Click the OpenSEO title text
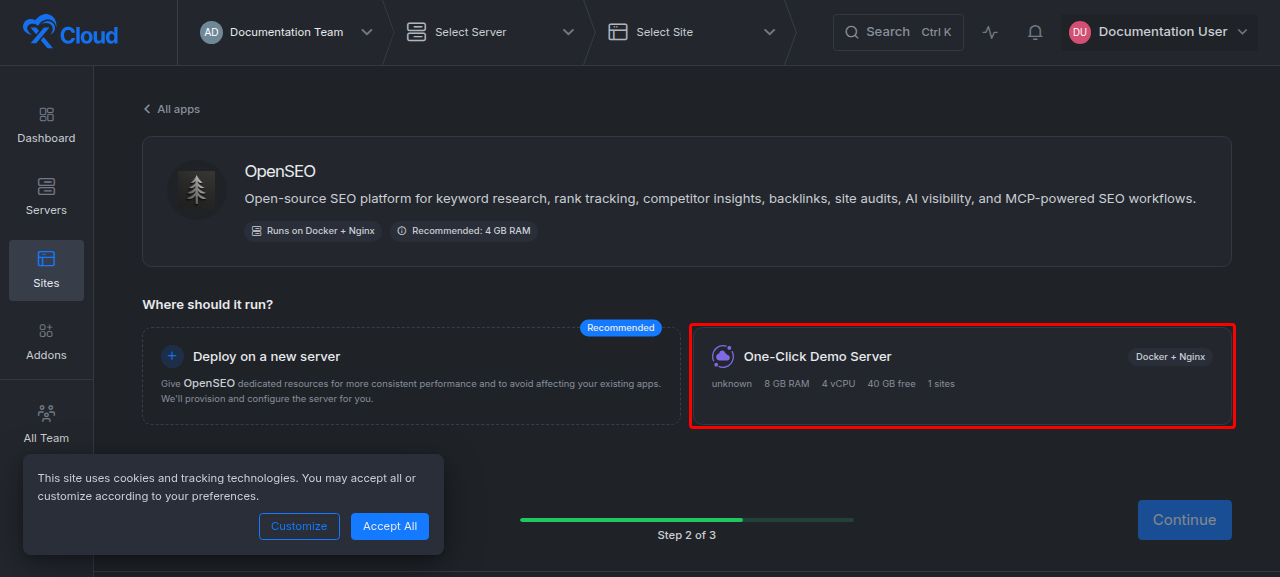The width and height of the screenshot is (1280, 577). 280,172
